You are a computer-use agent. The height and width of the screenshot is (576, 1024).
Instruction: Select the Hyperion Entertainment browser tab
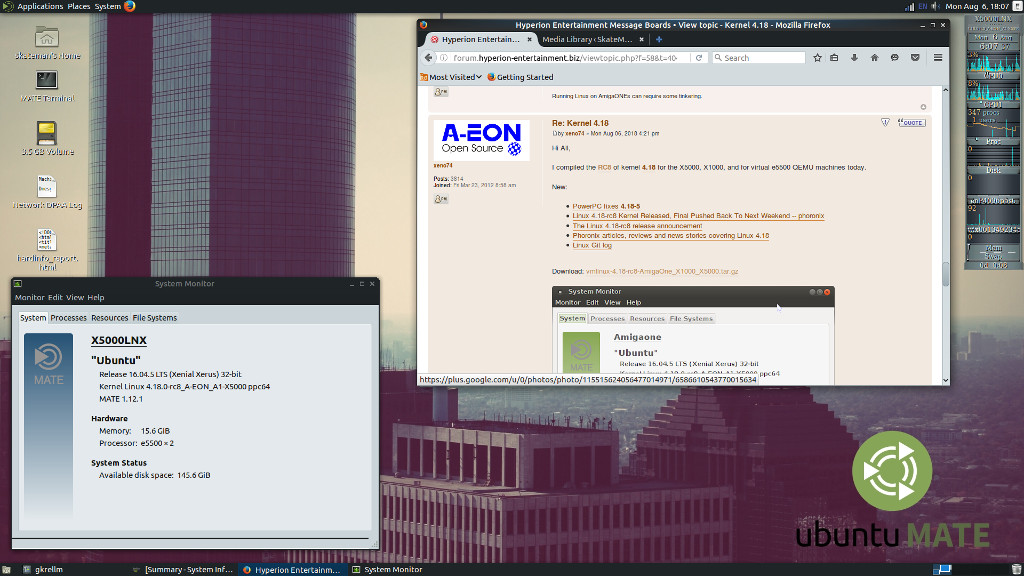[x=482, y=39]
